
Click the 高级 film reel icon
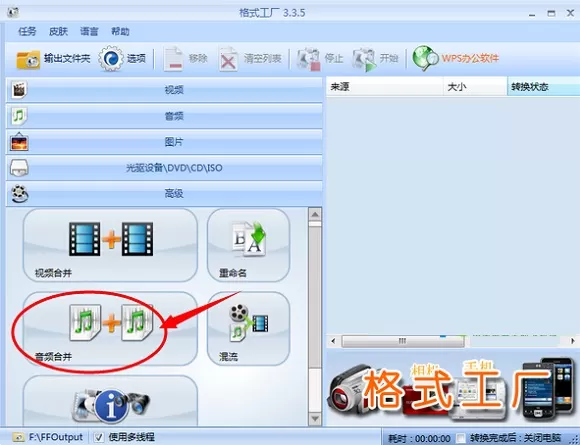[19, 194]
